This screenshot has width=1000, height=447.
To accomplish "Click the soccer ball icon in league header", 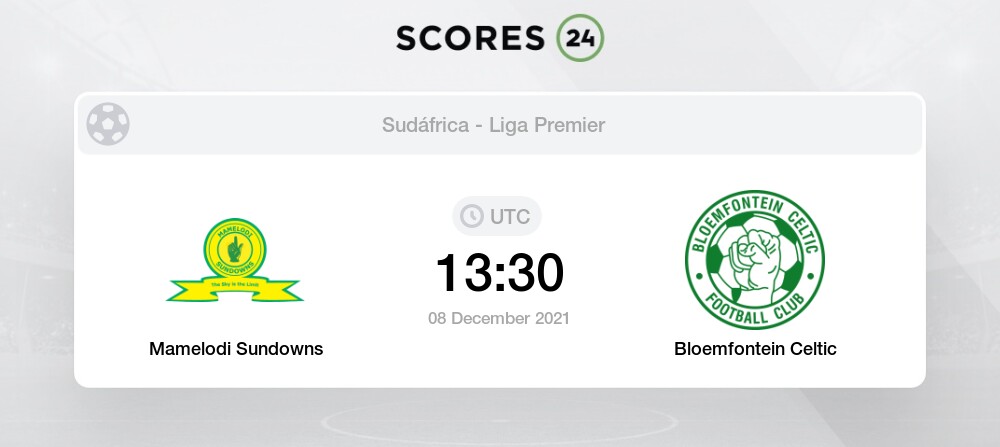I will tap(108, 124).
